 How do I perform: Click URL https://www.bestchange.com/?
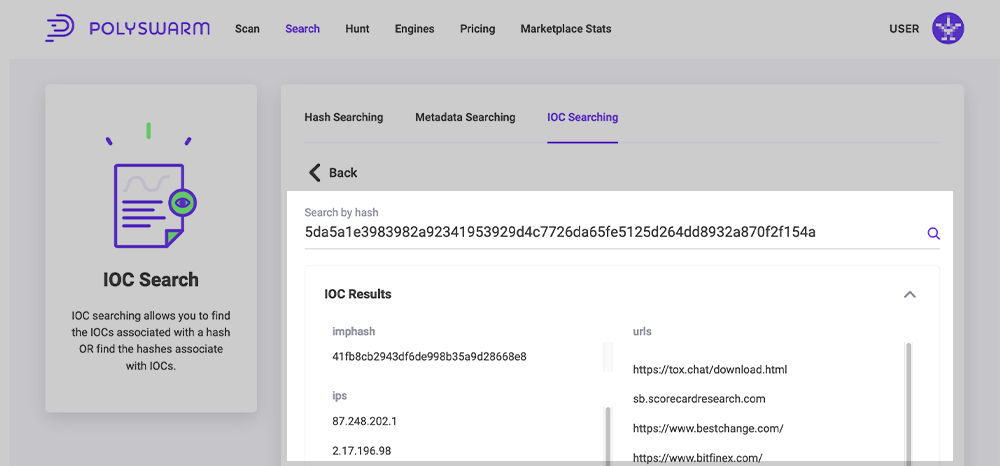click(x=708, y=428)
